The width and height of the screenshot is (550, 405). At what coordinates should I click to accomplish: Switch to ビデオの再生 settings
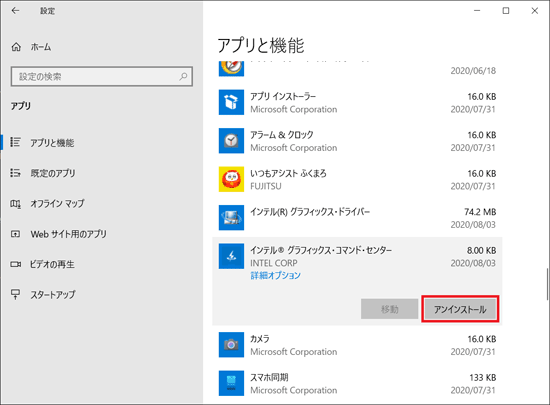[102, 264]
